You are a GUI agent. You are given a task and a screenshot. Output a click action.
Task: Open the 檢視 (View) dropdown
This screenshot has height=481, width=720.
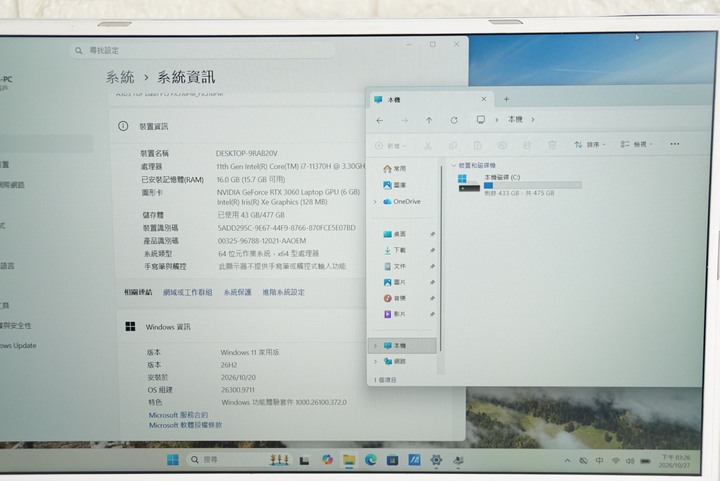click(636, 144)
